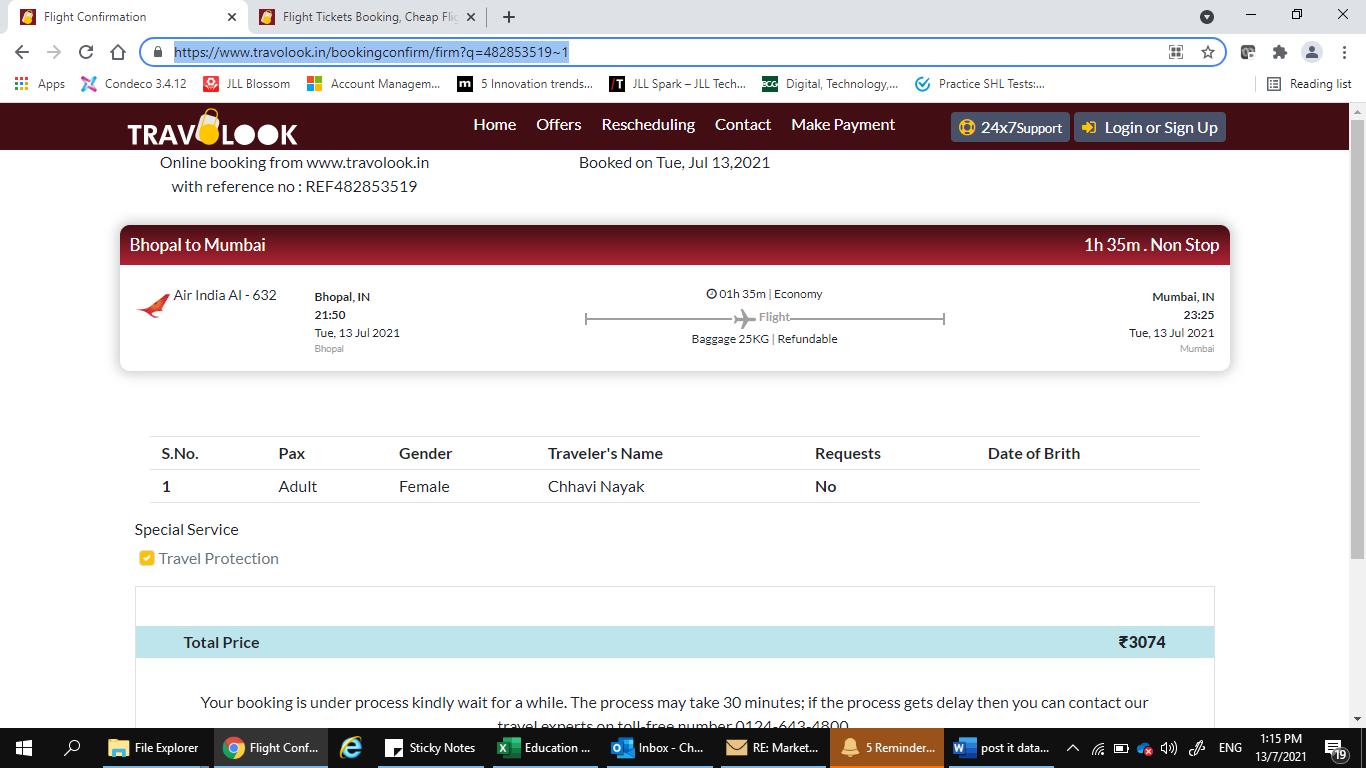This screenshot has width=1366, height=768.
Task: Click the URL address bar field
Action: coord(660,52)
